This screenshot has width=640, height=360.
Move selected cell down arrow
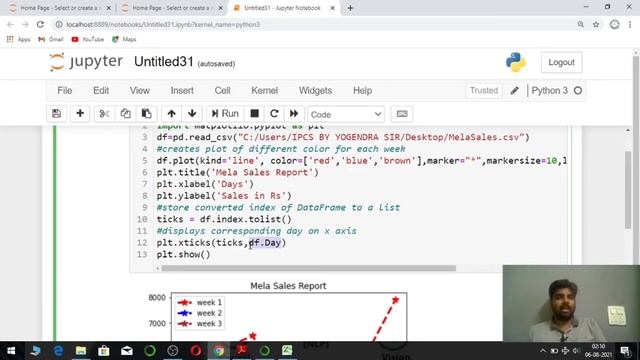[192, 114]
